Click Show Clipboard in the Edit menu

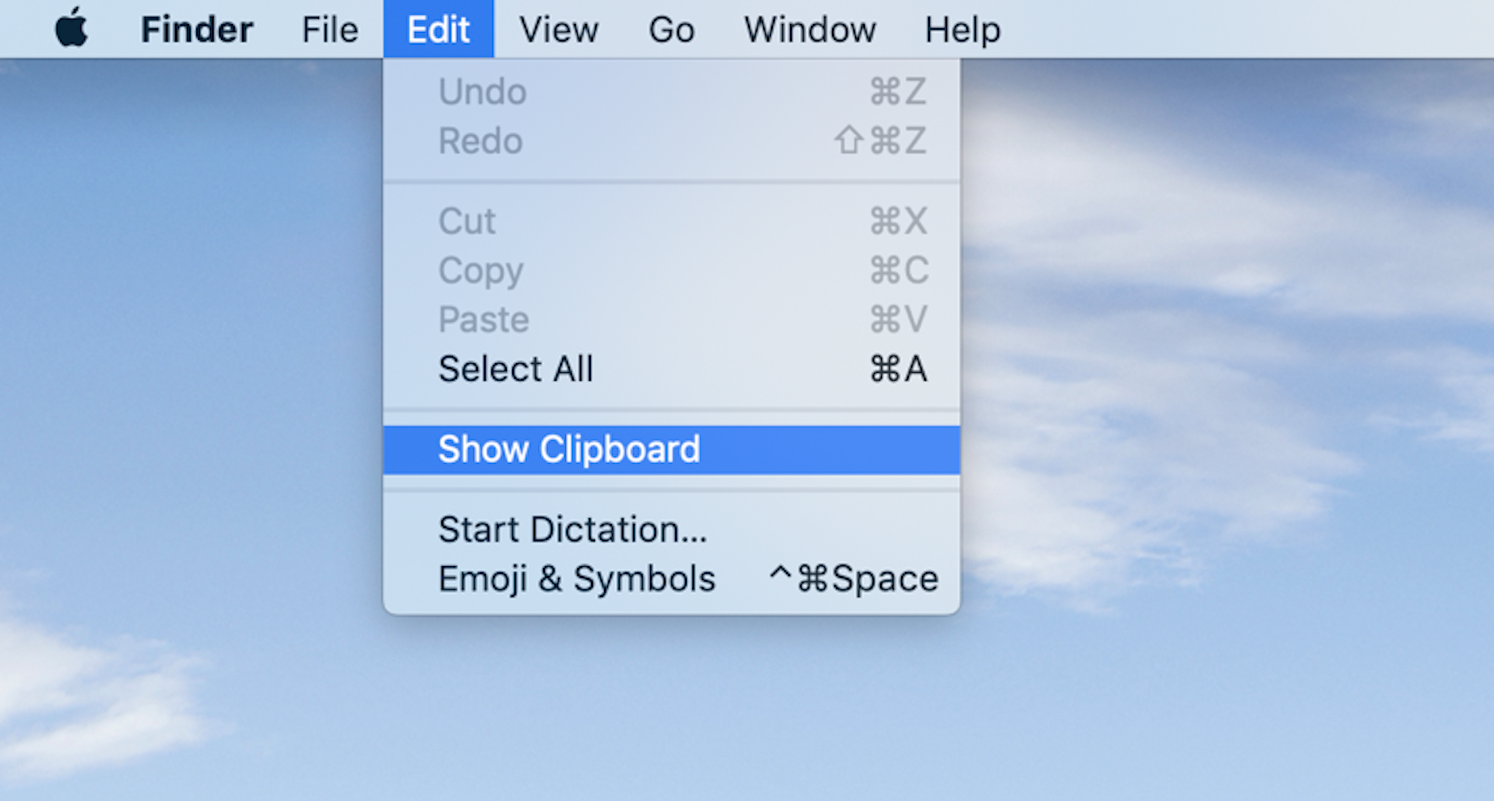click(568, 449)
